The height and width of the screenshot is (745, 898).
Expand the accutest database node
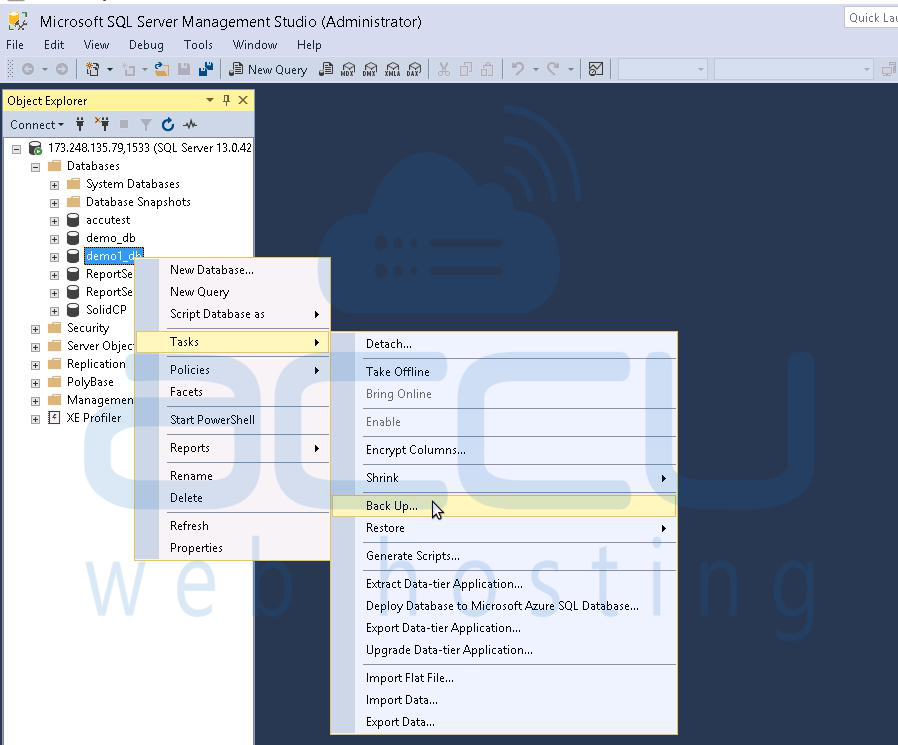pyautogui.click(x=54, y=221)
